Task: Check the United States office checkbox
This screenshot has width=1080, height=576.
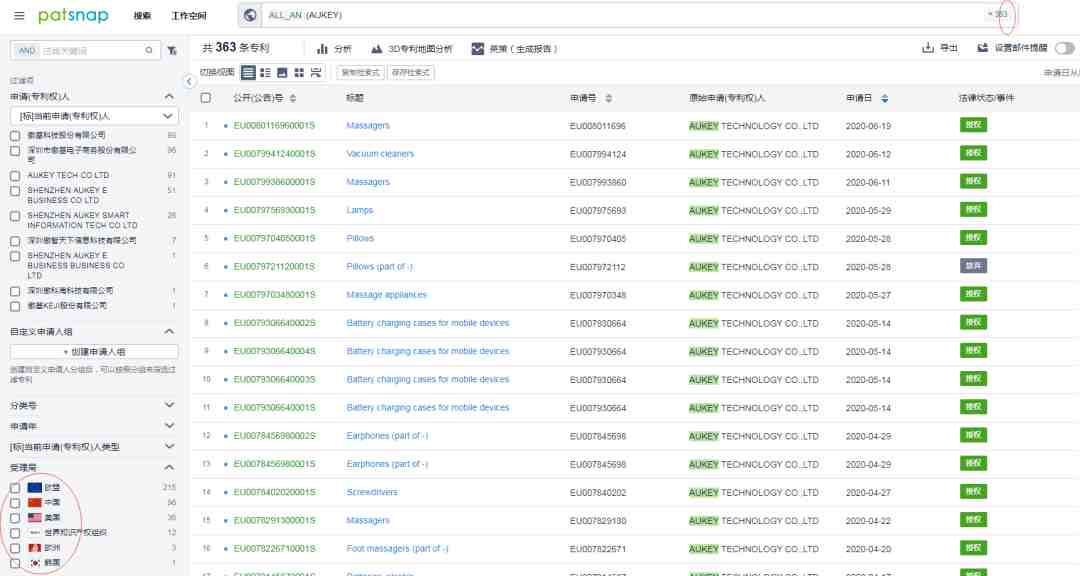Action: point(15,518)
